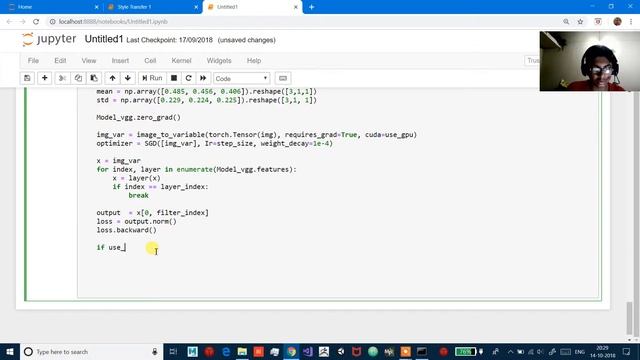The image size is (640, 360).
Task: Click the Chrome icon on the taskbar
Action: [291, 351]
